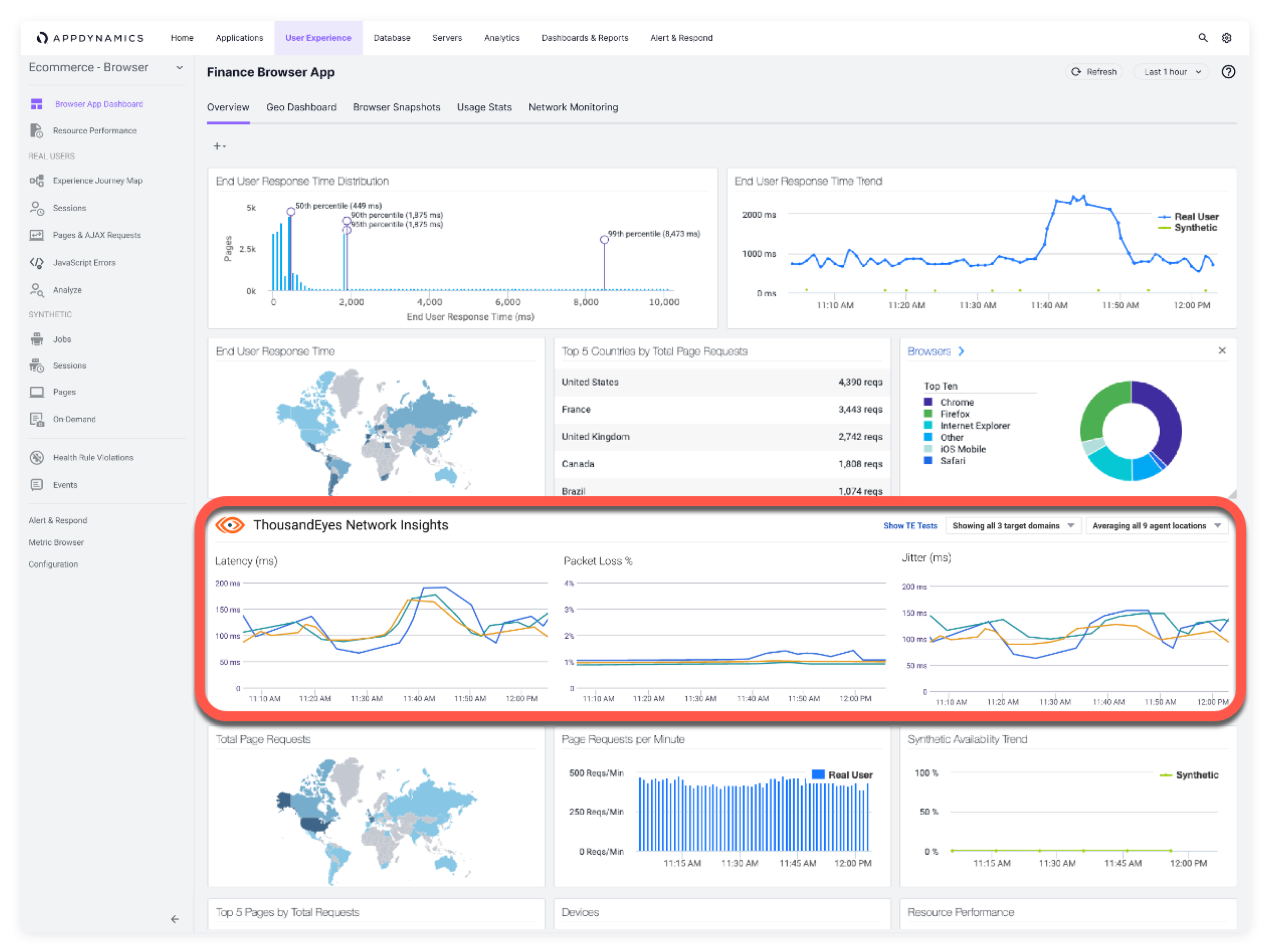The height and width of the screenshot is (952, 1270).
Task: Open the Analytics menu item
Action: pos(502,38)
